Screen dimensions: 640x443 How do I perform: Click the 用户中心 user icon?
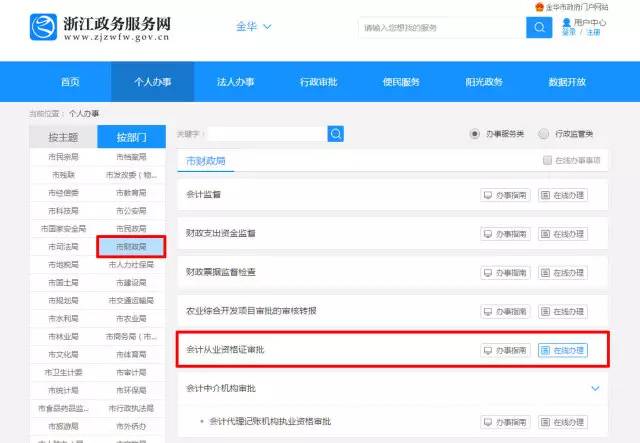(x=566, y=22)
